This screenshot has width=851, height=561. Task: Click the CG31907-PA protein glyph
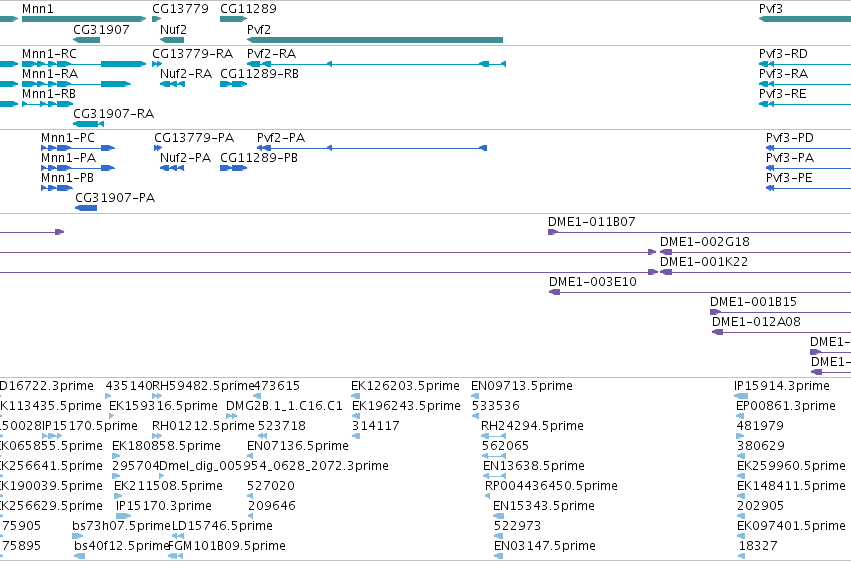tap(86, 208)
